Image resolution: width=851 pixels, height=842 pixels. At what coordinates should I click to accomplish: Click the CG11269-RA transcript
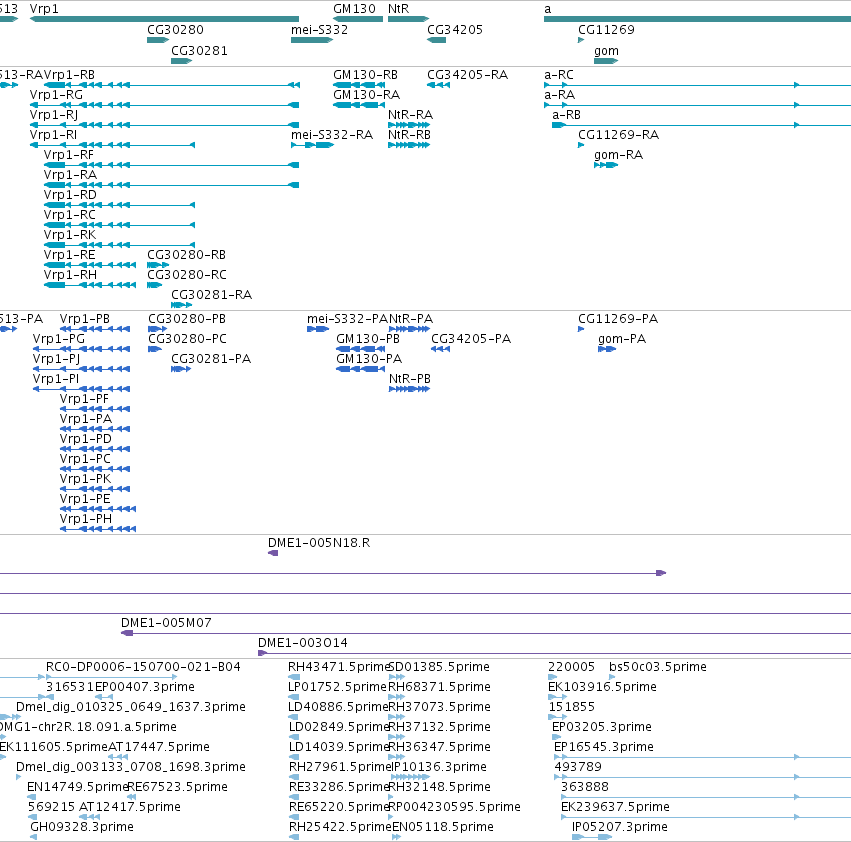(581, 145)
